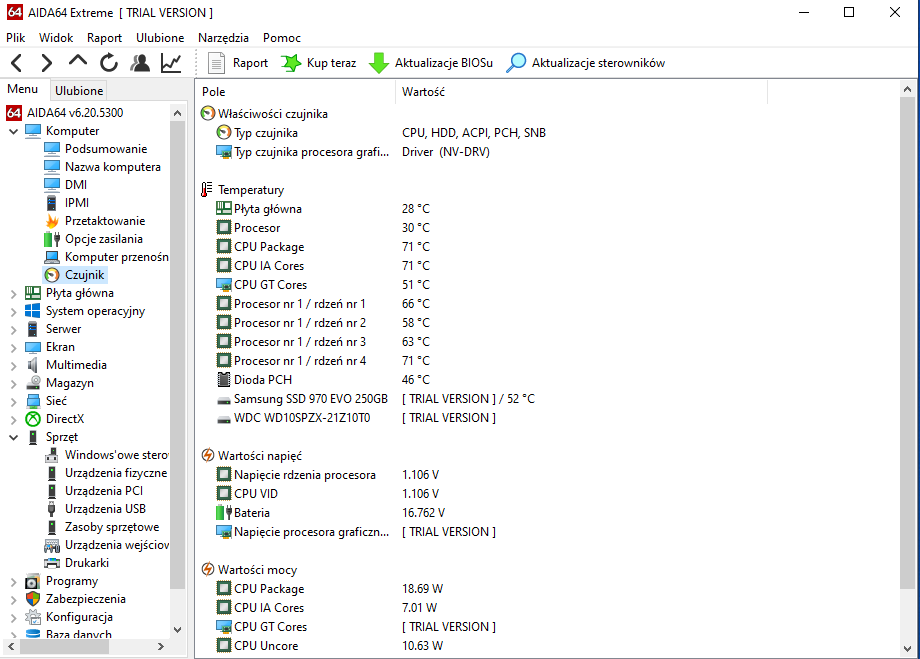Click the Komputer przenośny laptop icon
Image resolution: width=920 pixels, height=659 pixels.
pyautogui.click(x=52, y=257)
